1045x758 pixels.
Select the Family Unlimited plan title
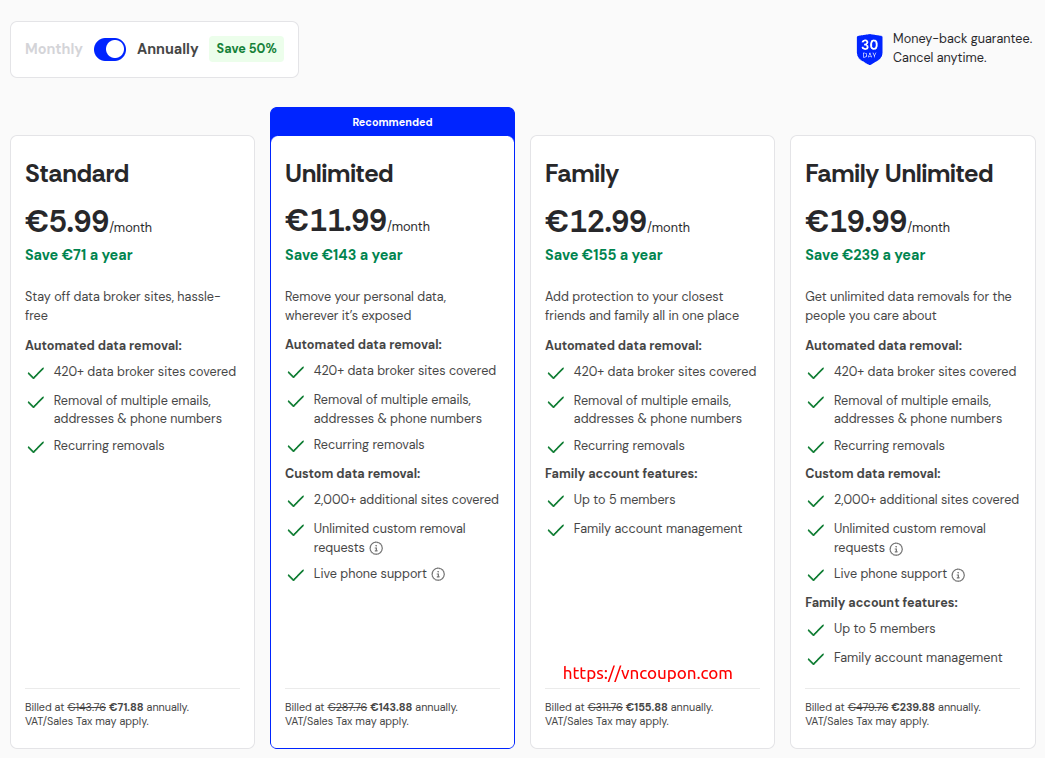898,173
